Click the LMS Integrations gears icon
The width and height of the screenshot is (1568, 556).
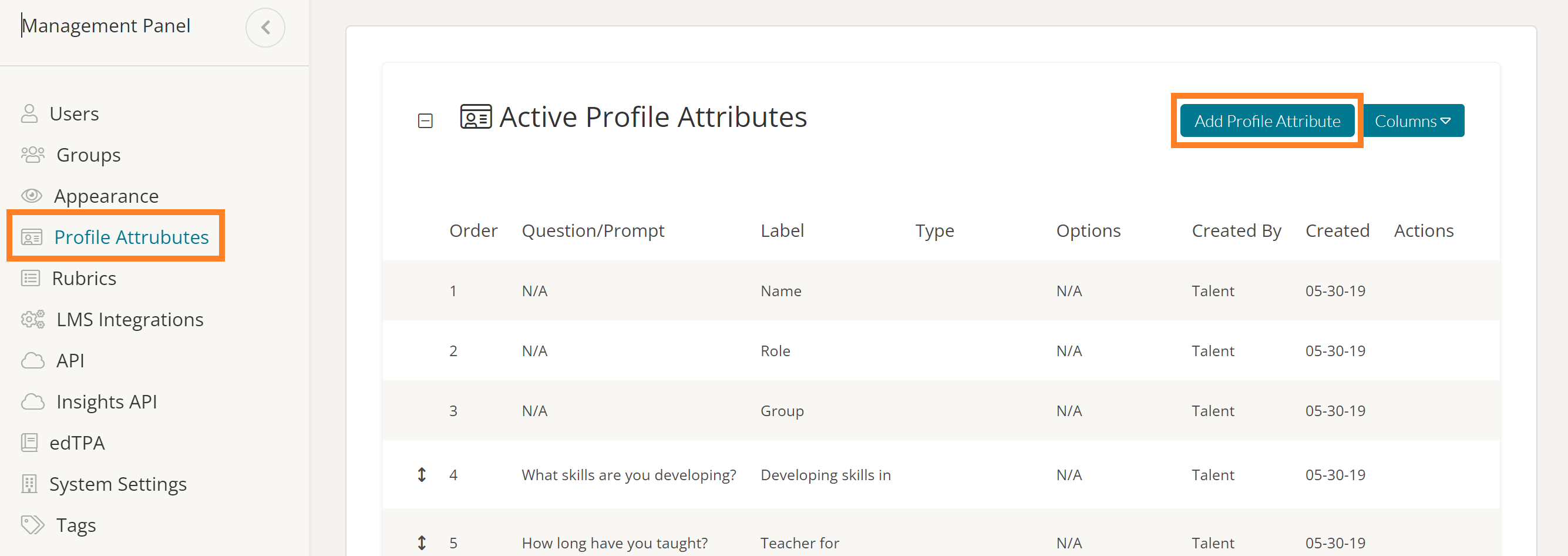[x=33, y=319]
